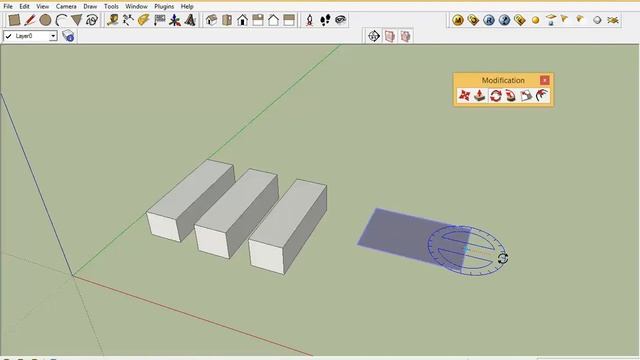640x360 pixels.
Task: Click the blue question mark plugin icon
Action: pos(504,20)
